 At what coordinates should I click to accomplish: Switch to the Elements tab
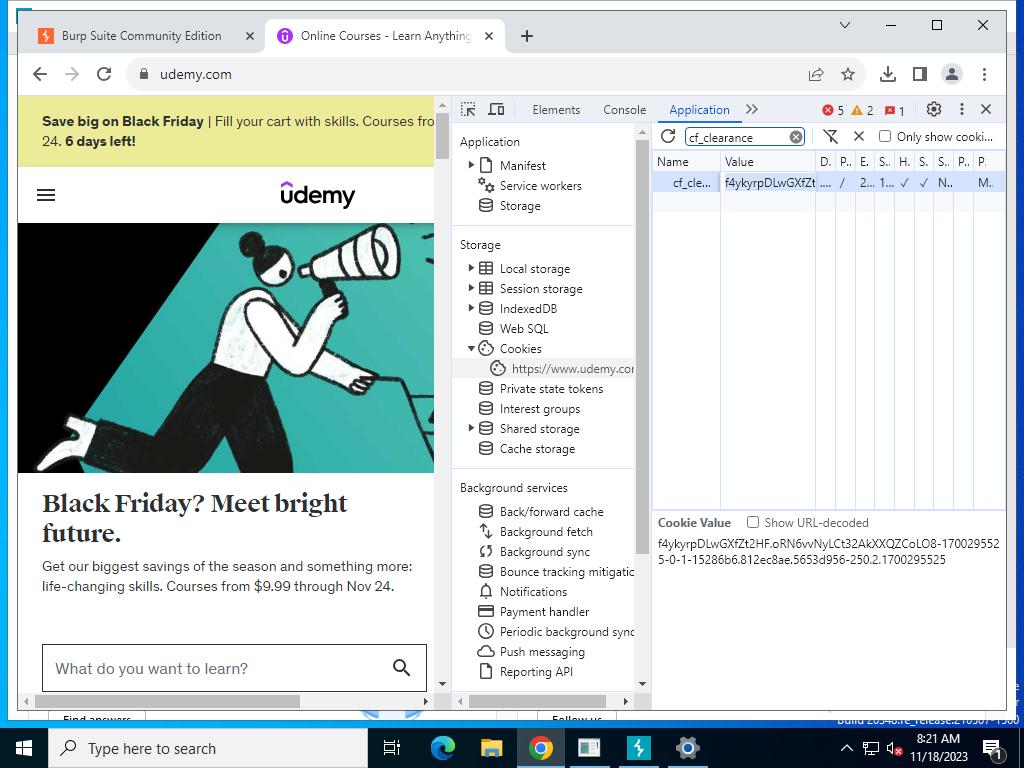click(x=556, y=110)
